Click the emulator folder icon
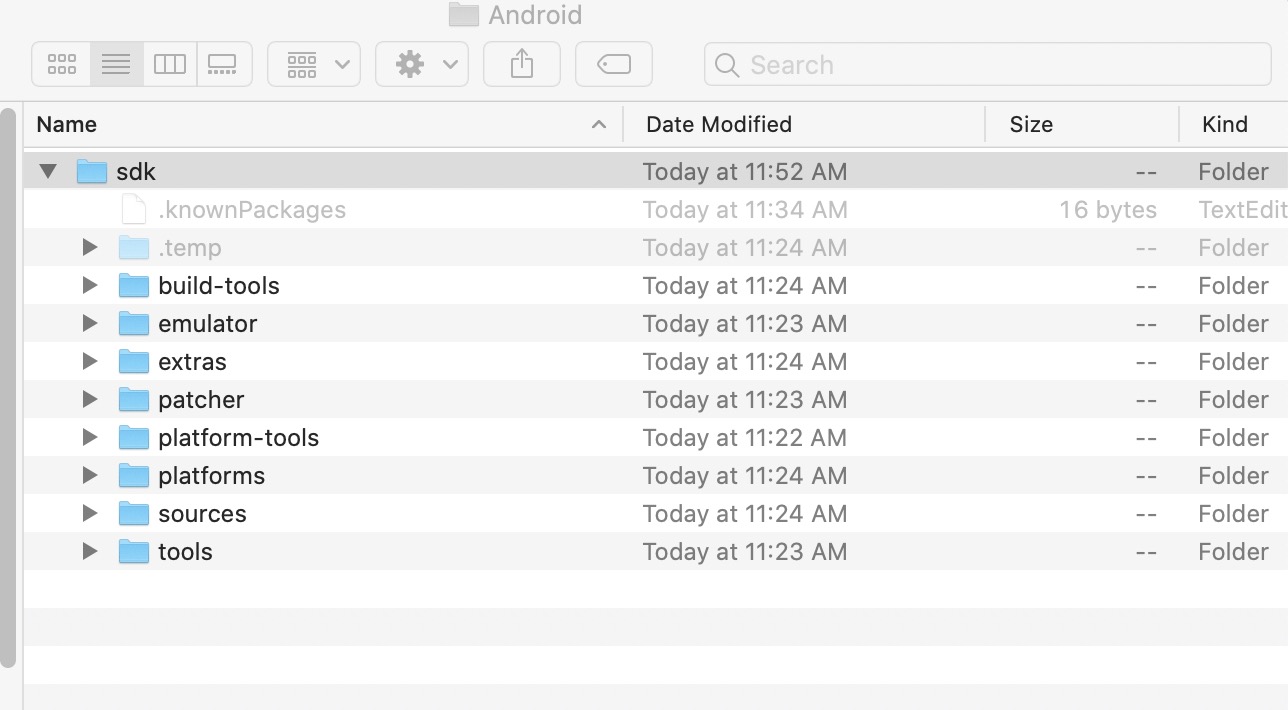Screen dimensions: 1288x710 point(134,323)
